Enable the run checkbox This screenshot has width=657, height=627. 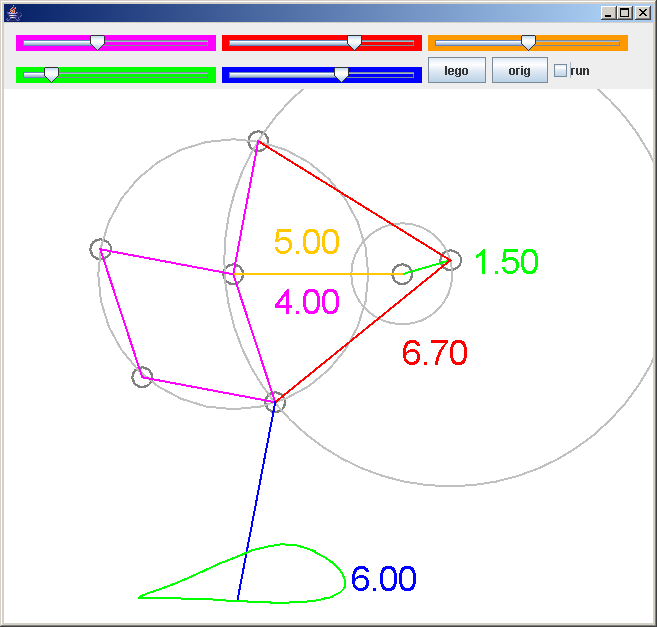(x=560, y=70)
